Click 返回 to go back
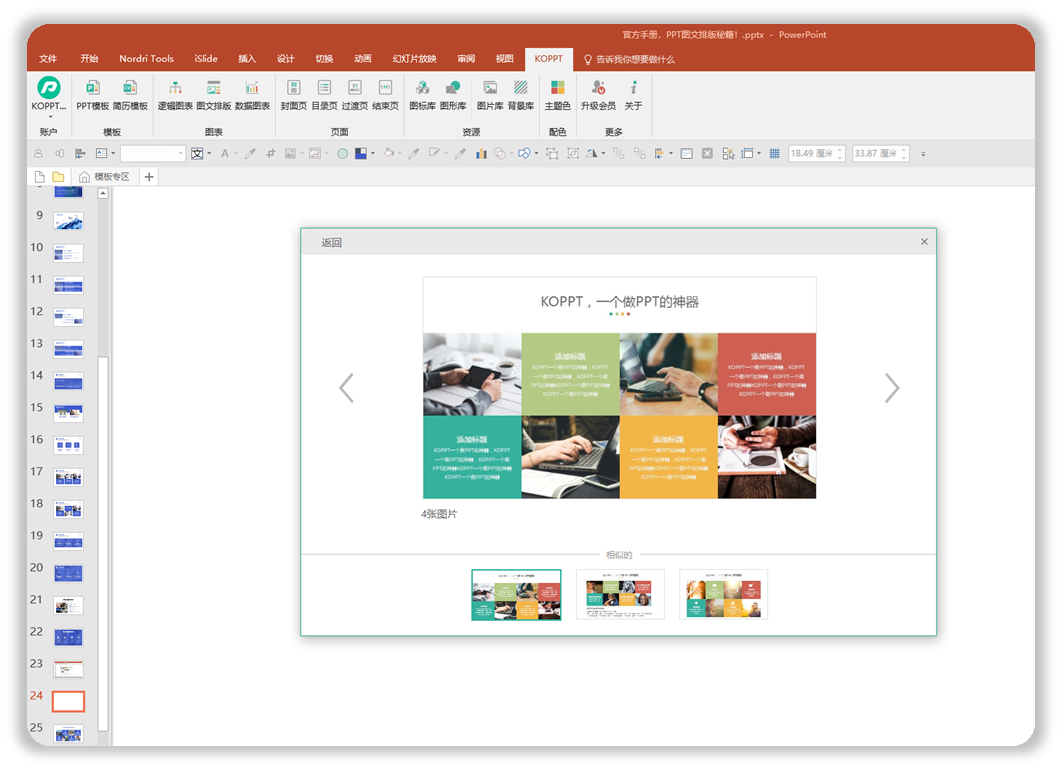Viewport: 1062px width, 770px height. 331,242
